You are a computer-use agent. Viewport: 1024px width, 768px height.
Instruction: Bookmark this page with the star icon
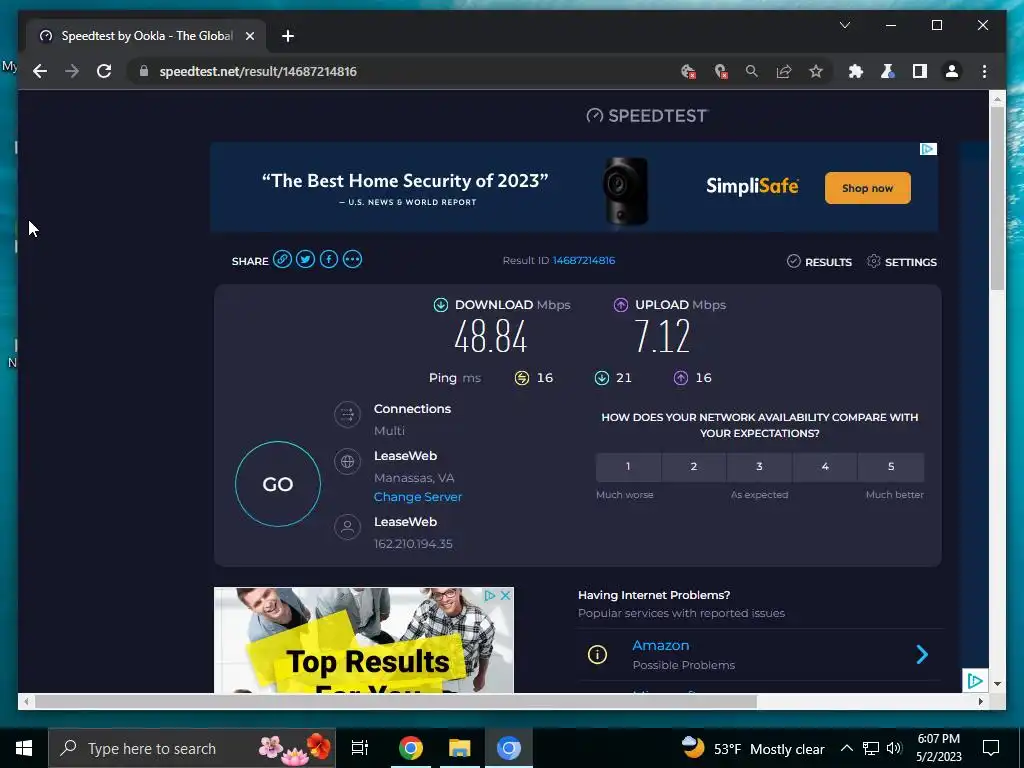tap(816, 71)
